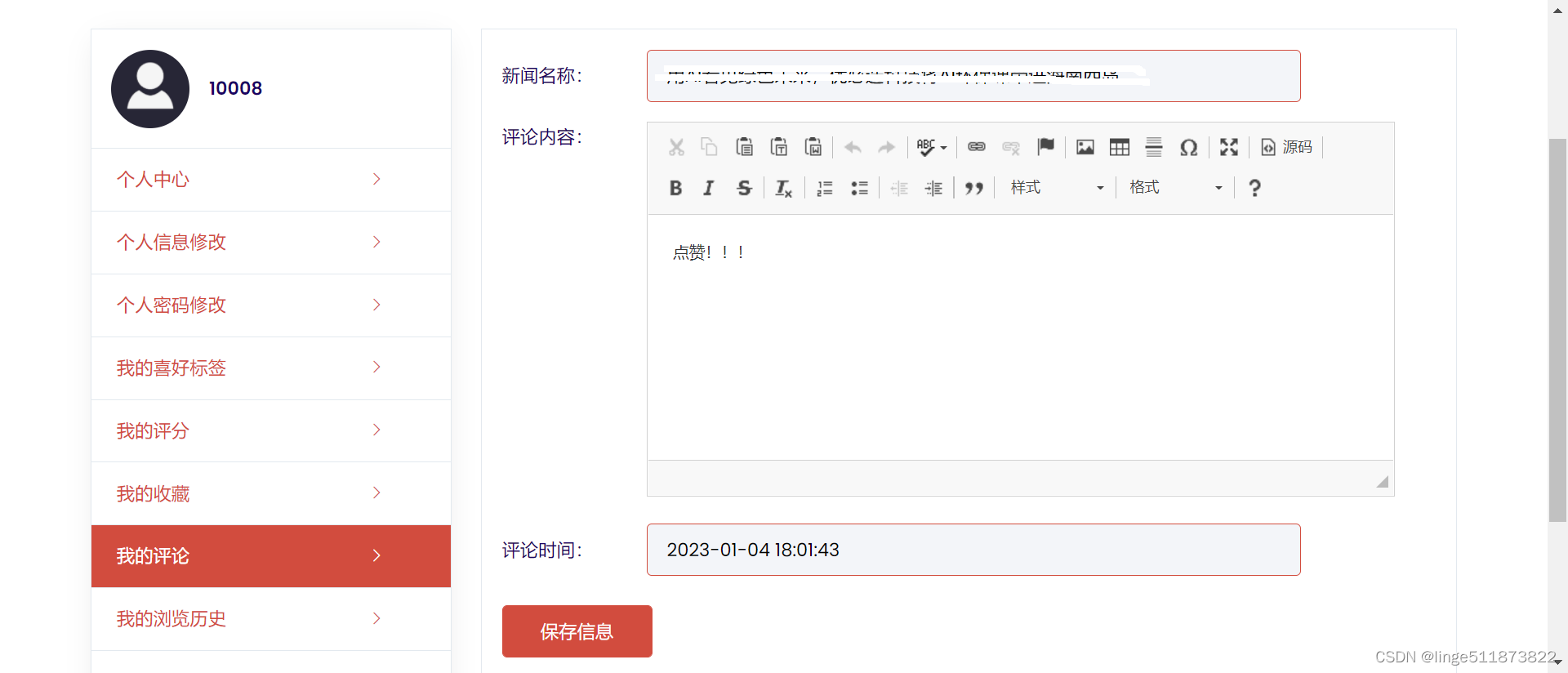Image resolution: width=1568 pixels, height=673 pixels.
Task: Increase indent of the text
Action: click(933, 188)
